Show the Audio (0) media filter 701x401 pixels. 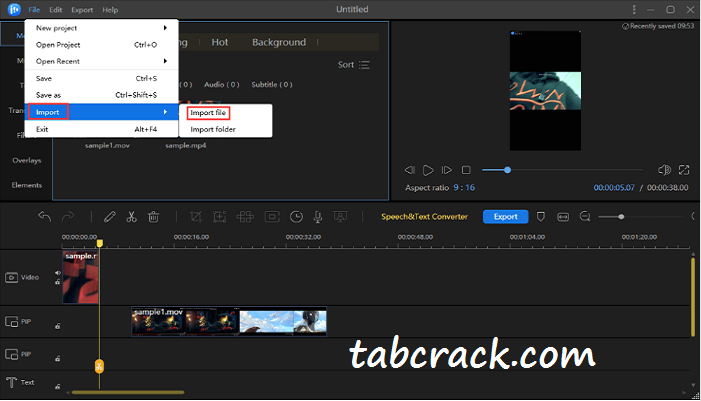[x=222, y=84]
